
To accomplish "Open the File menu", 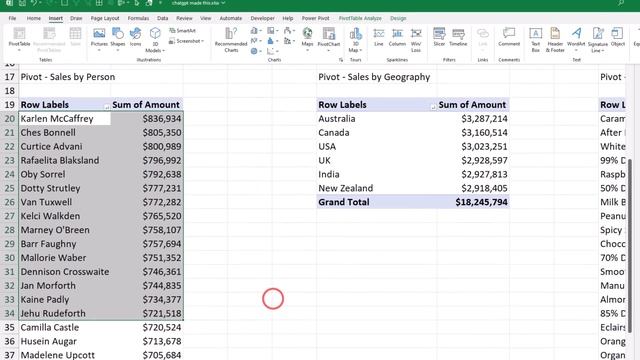I will [x=12, y=18].
